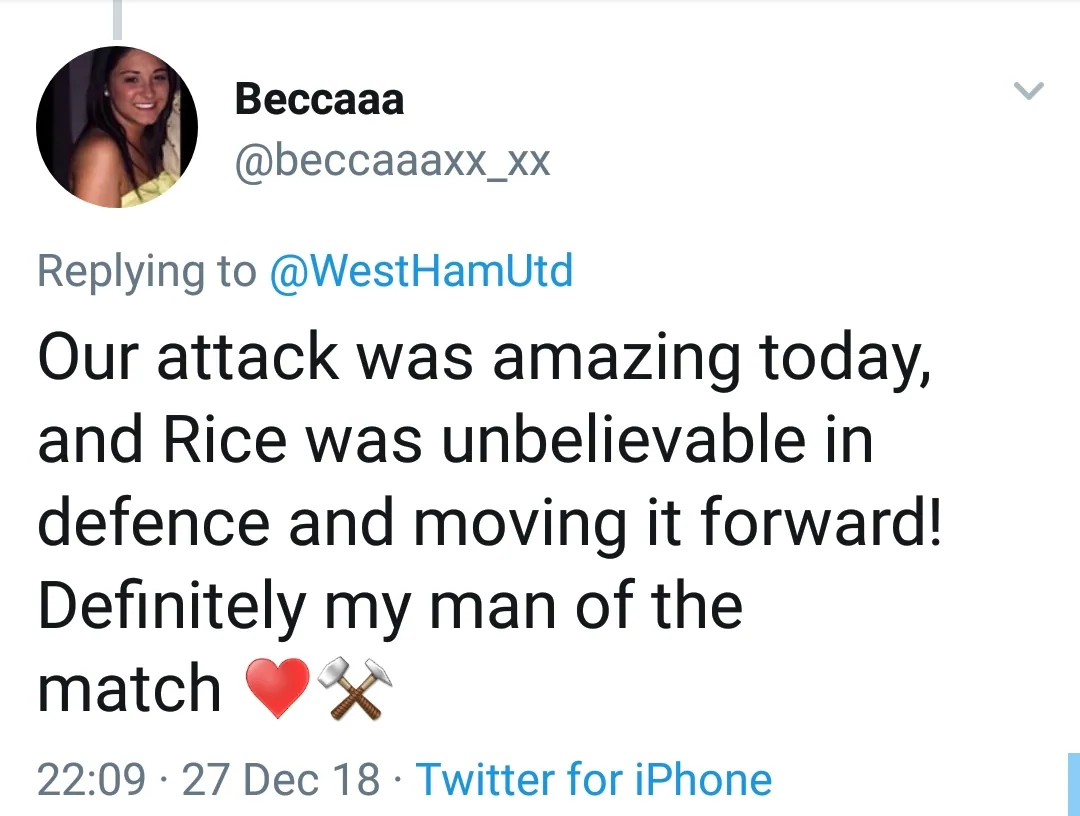1080x816 pixels.
Task: Click the grey thread line above the avatar
Action: [x=117, y=20]
